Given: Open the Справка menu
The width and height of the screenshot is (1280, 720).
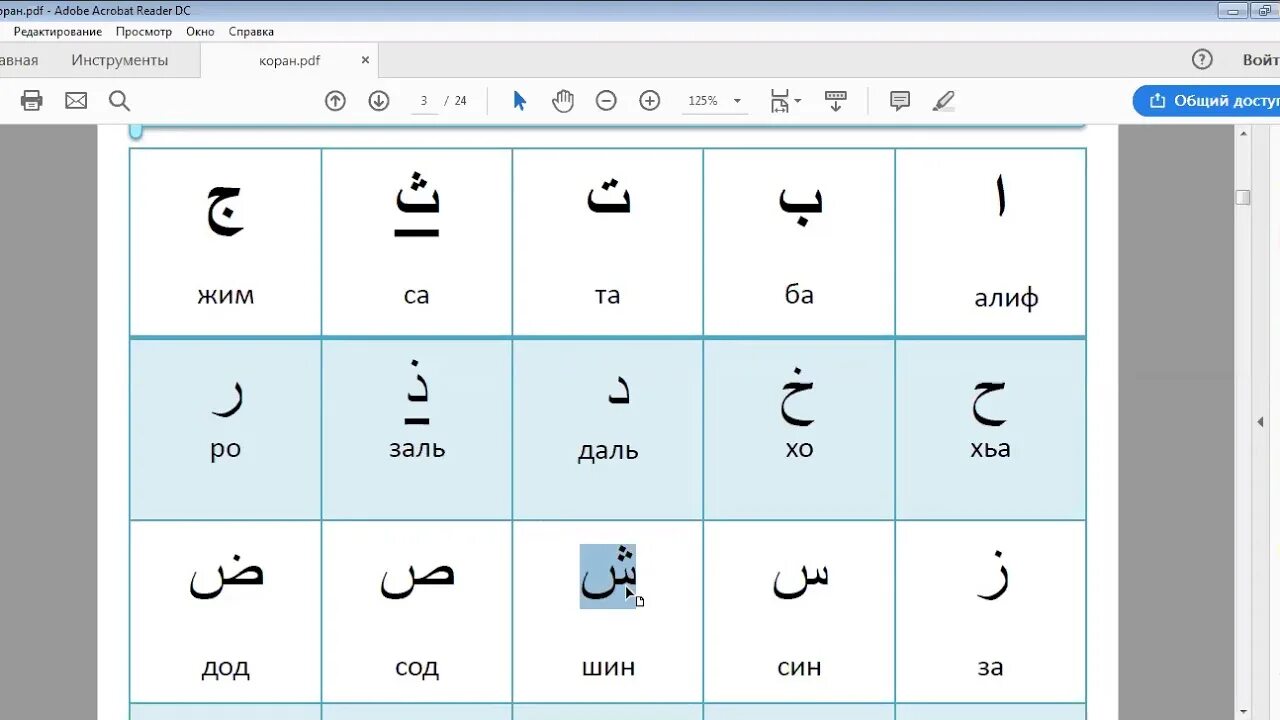Looking at the screenshot, I should (x=251, y=31).
